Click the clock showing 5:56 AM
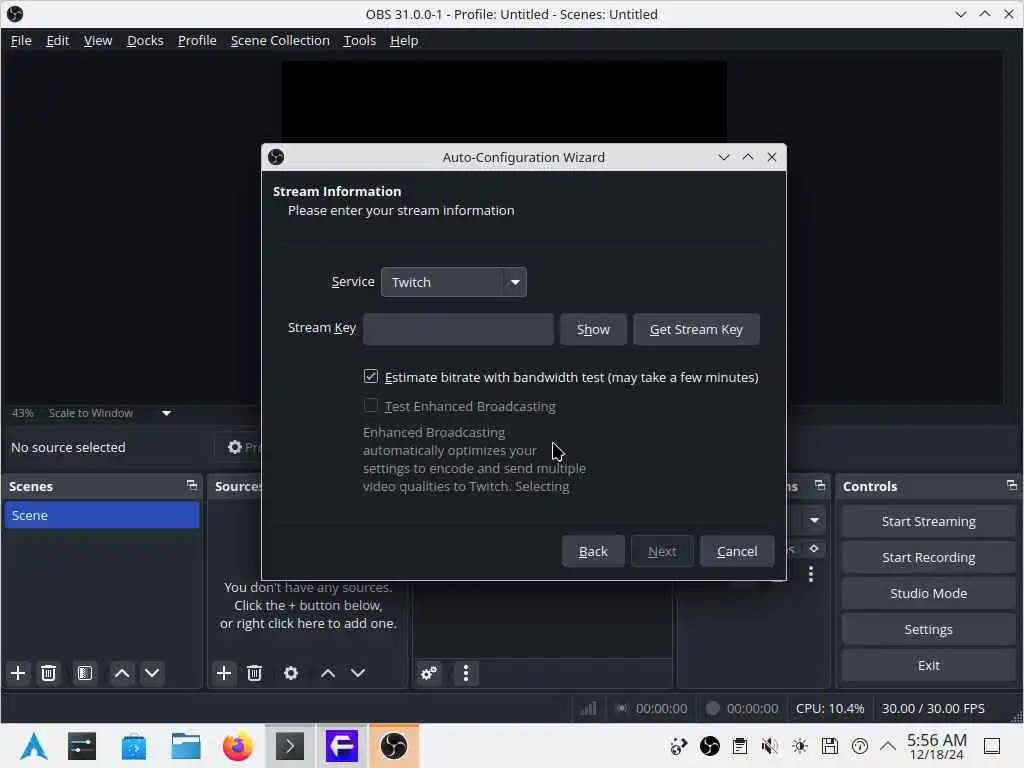Image resolution: width=1024 pixels, height=768 pixels. (x=936, y=746)
